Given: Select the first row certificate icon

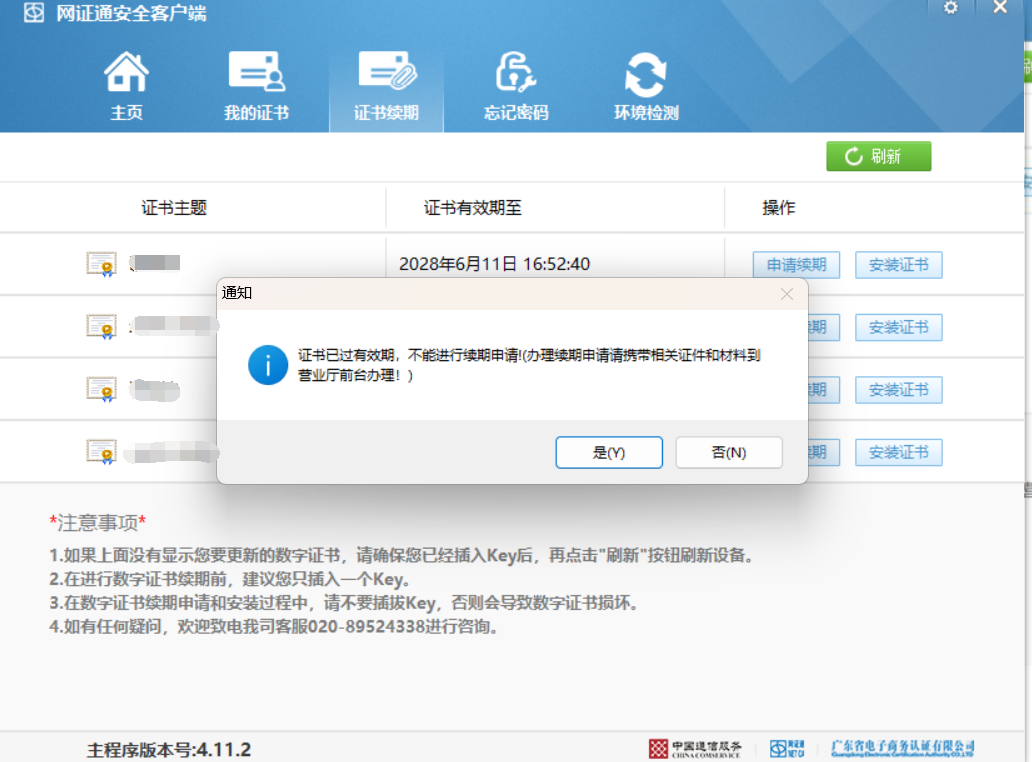Looking at the screenshot, I should [x=101, y=264].
